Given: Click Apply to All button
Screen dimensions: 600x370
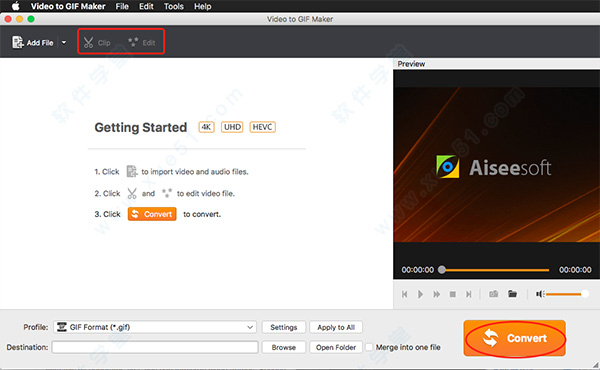Looking at the screenshot, I should 336,327.
